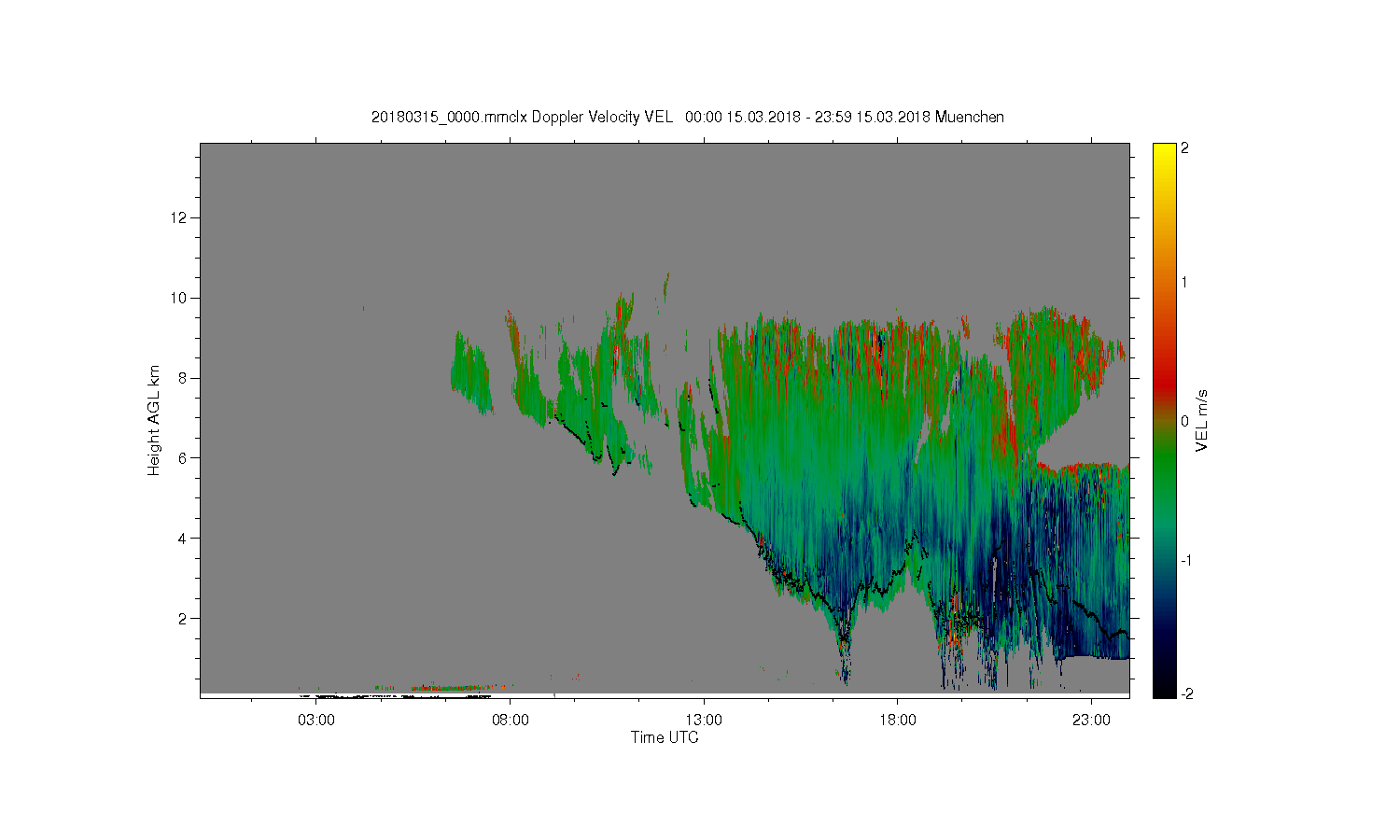This screenshot has width=1400, height=840.
Task: Click the height tick label 10
Action: click(180, 299)
